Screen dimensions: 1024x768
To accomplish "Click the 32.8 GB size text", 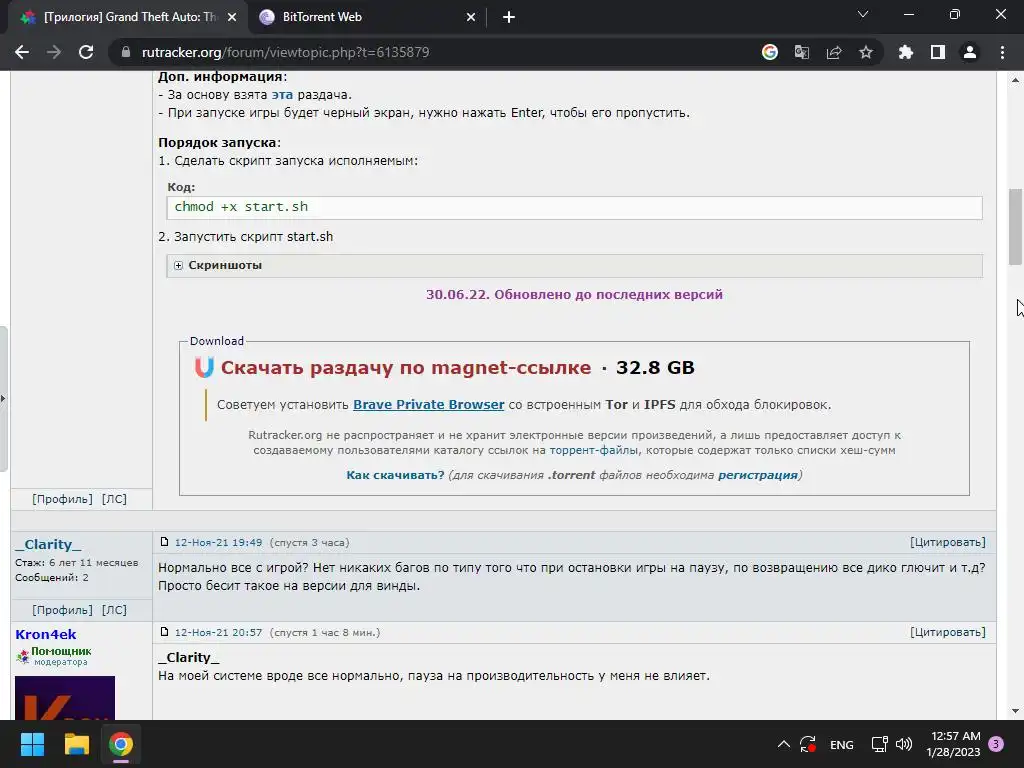I will click(x=655, y=368).
